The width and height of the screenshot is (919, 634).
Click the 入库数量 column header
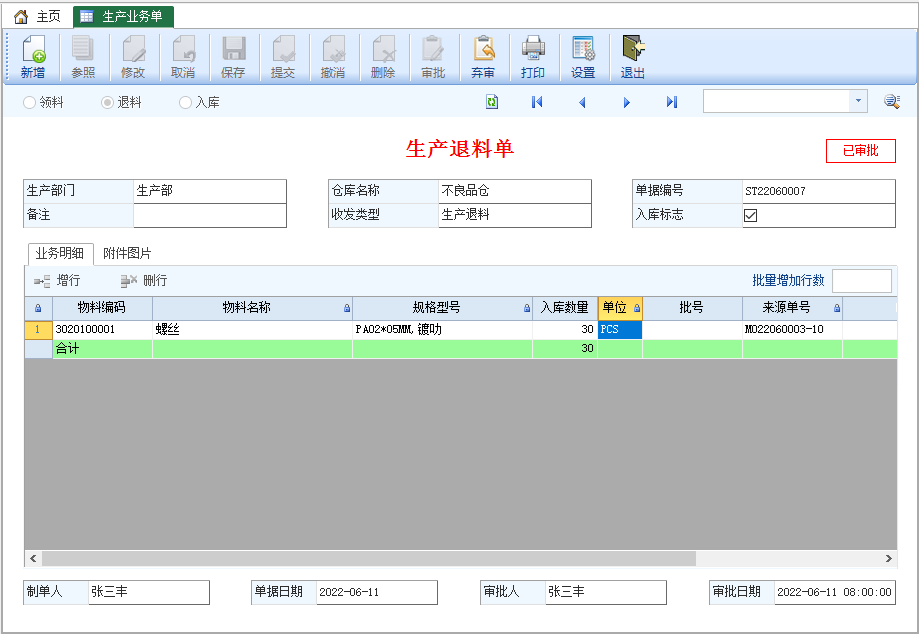pos(564,308)
